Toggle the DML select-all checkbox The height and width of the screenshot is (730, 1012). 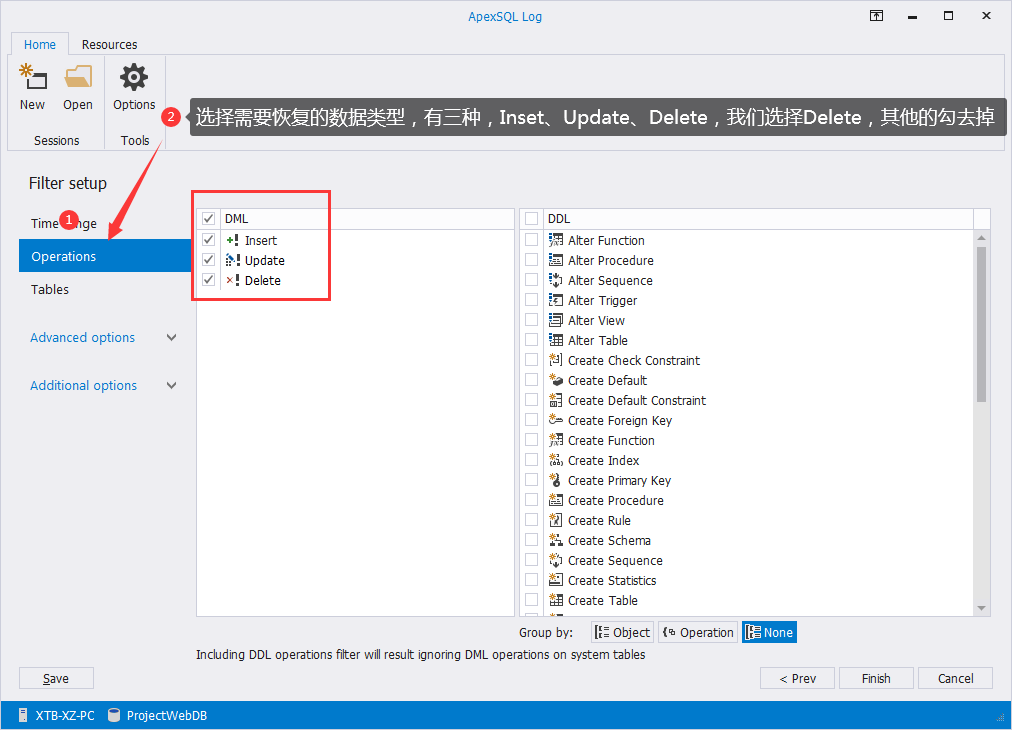[x=208, y=219]
